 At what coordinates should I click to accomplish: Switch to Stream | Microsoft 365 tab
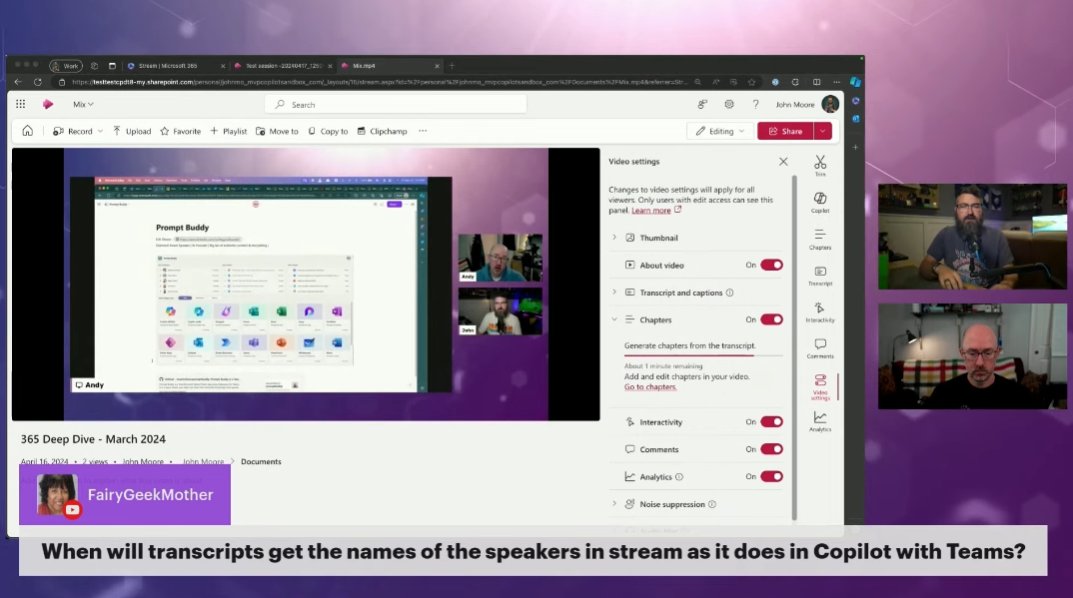pyautogui.click(x=176, y=66)
